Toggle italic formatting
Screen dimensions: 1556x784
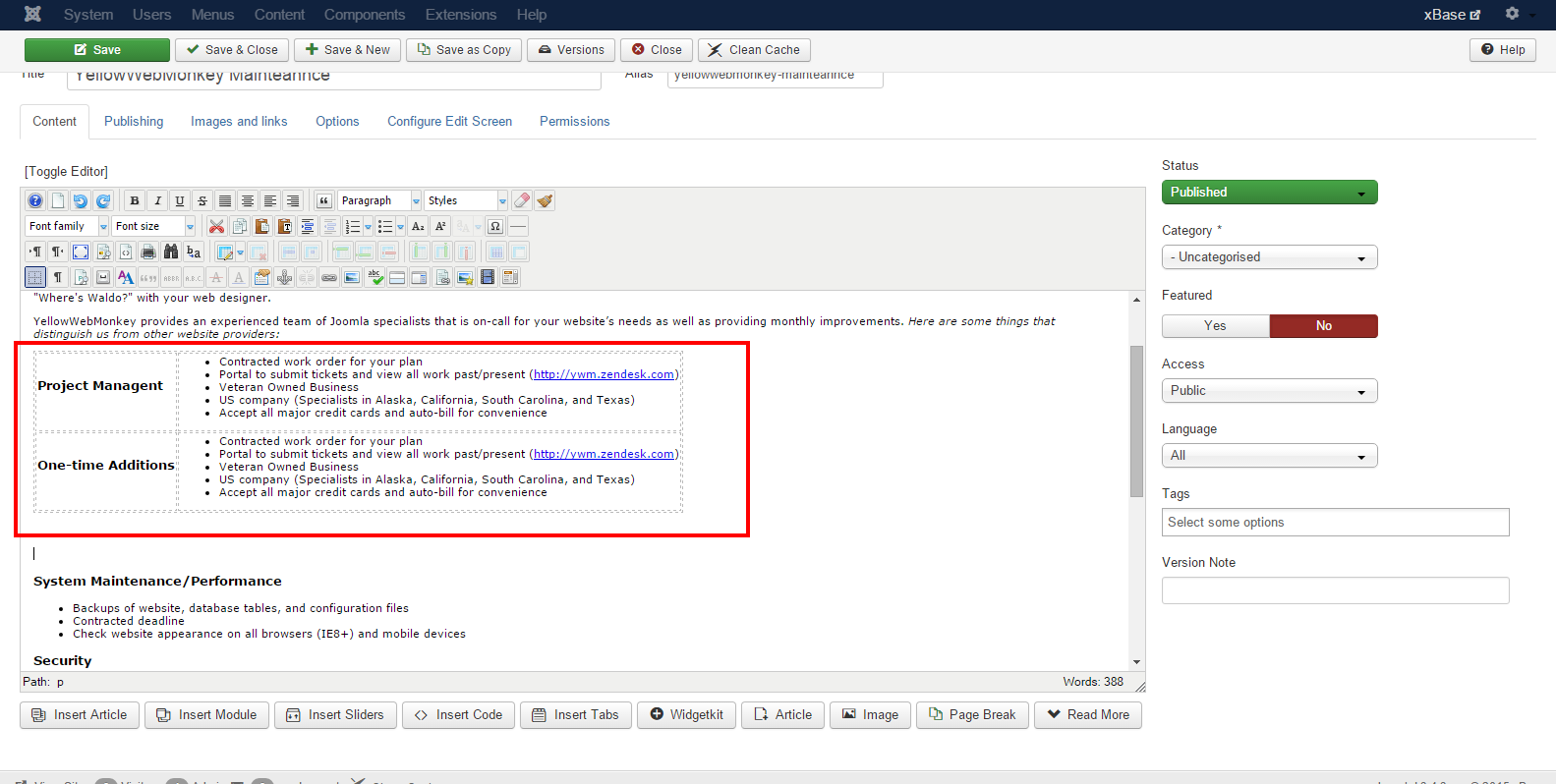tap(157, 200)
